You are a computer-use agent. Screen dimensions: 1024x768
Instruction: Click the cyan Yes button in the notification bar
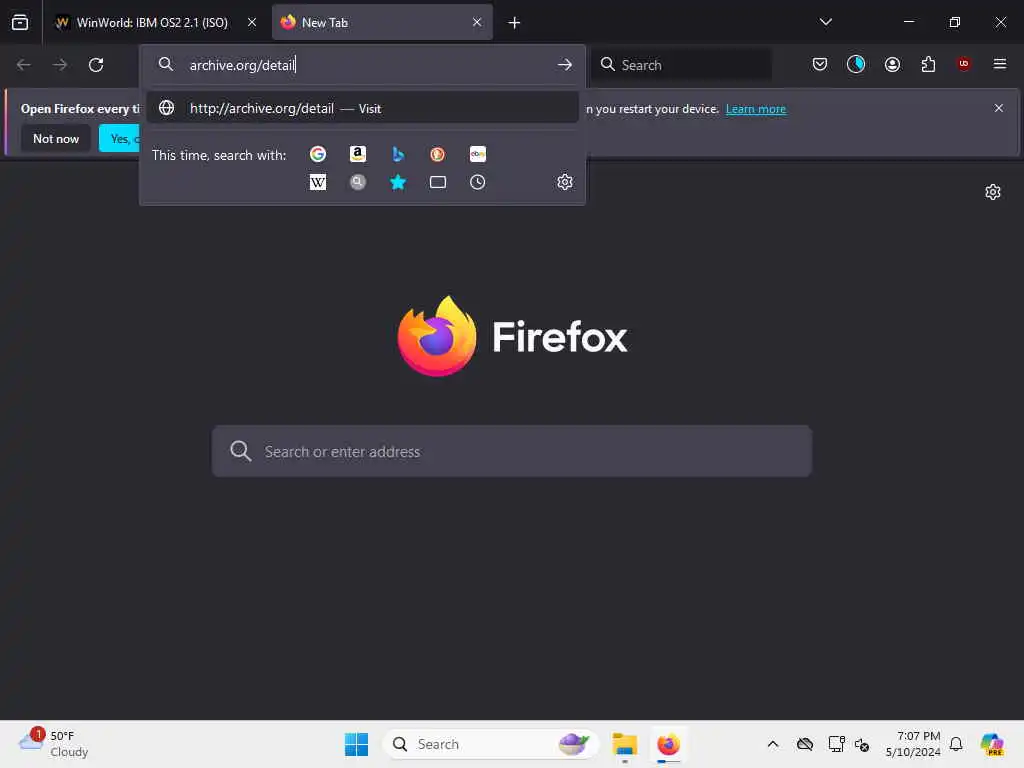(120, 138)
